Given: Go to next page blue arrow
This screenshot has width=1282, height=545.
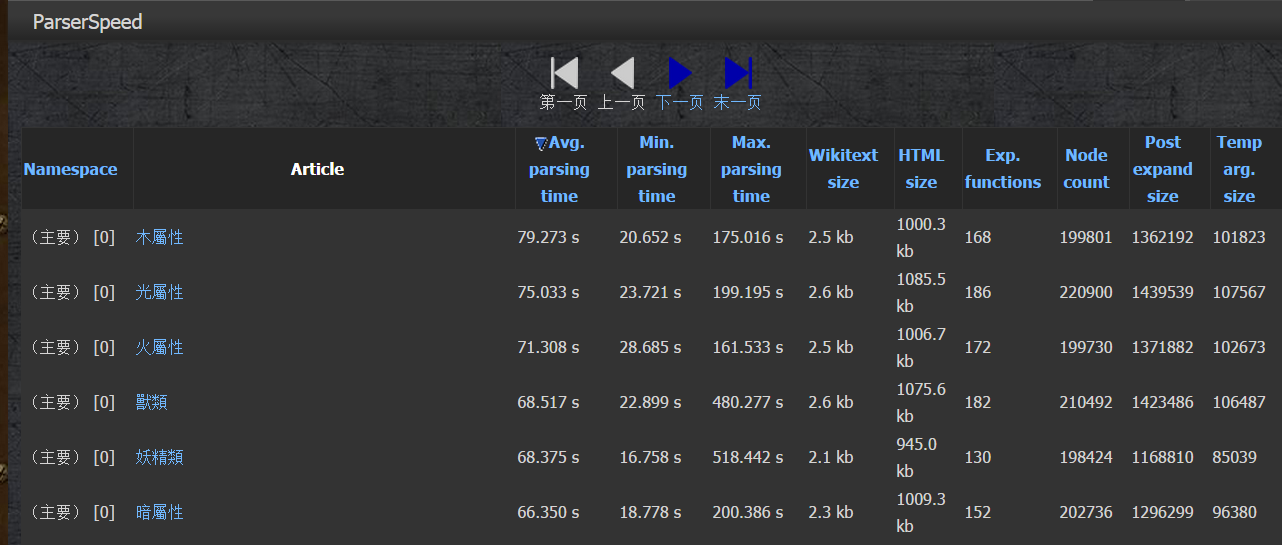Looking at the screenshot, I should (x=680, y=73).
